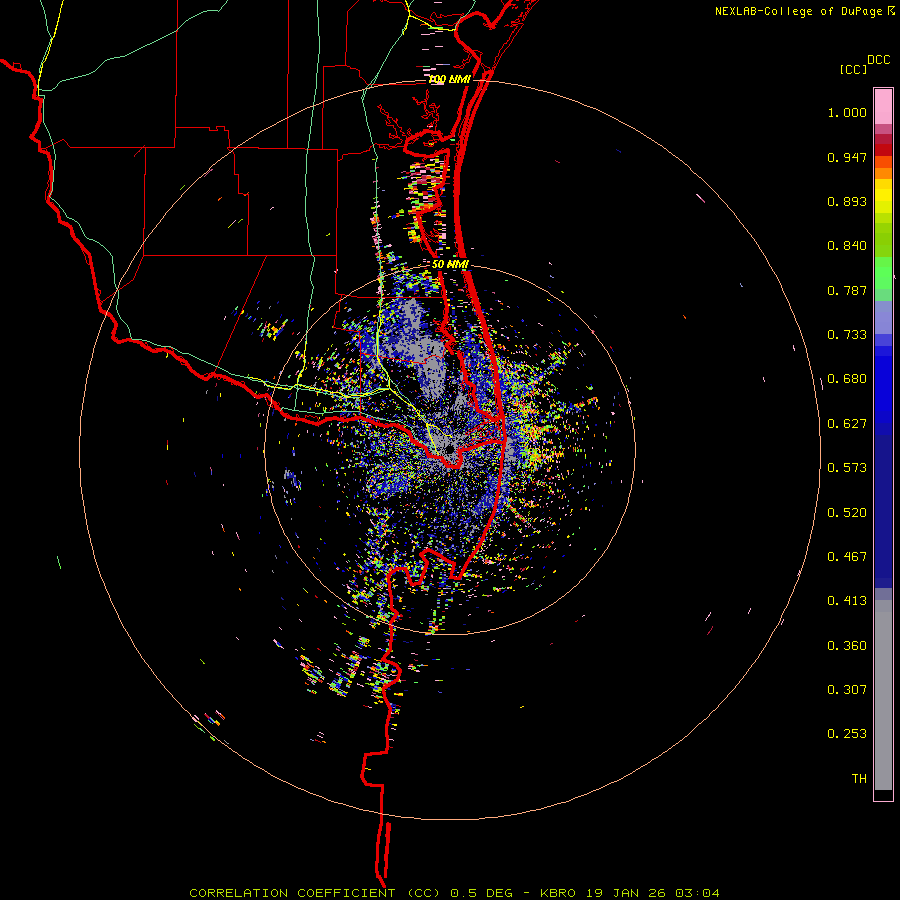Screen dimensions: 900x900
Task: Click the 03:04 timestamp in the caption
Action: [697, 893]
